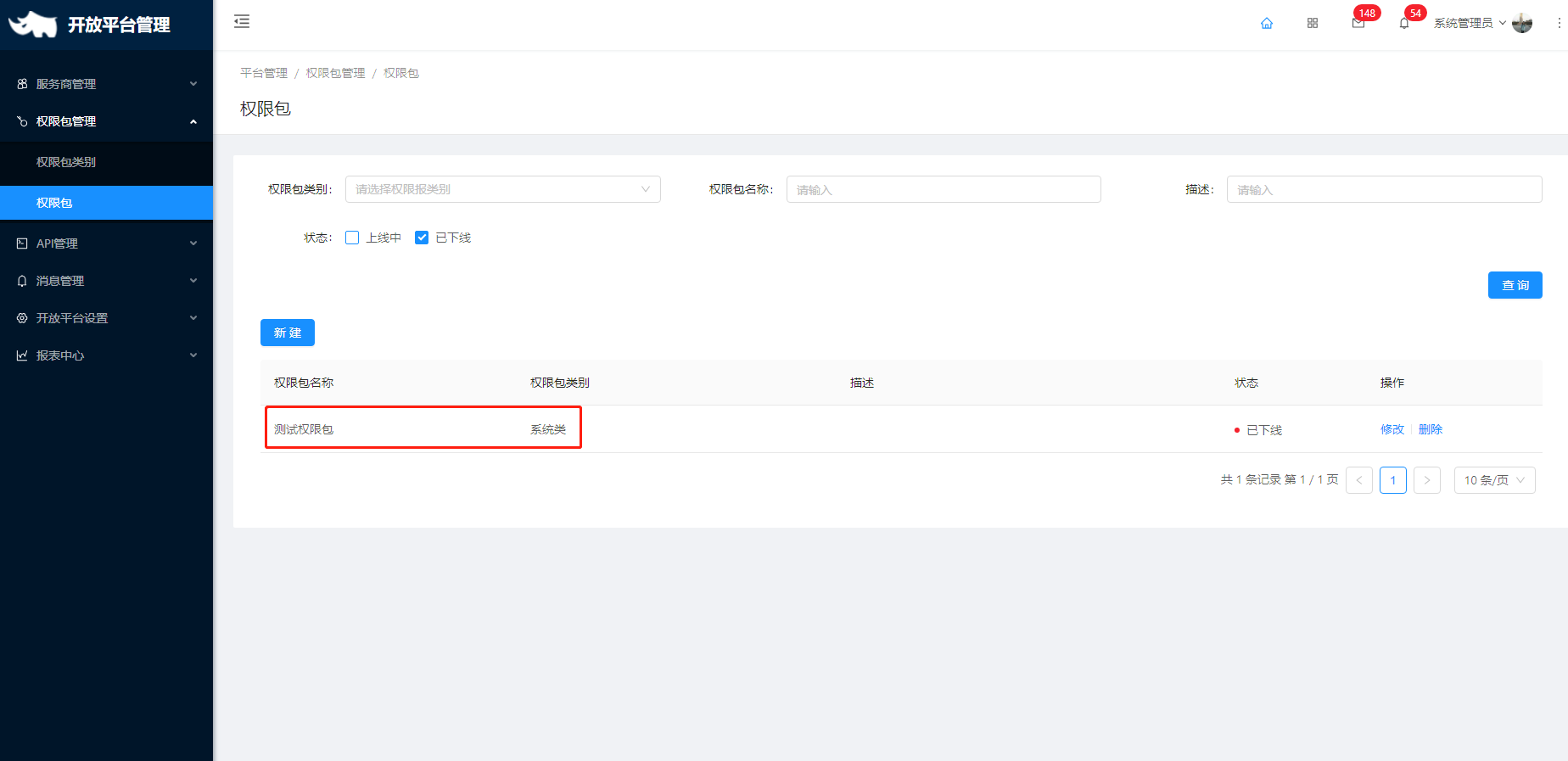Click 删除 link for 测试权限包
Screen dimensions: 1568x761
tap(1431, 429)
